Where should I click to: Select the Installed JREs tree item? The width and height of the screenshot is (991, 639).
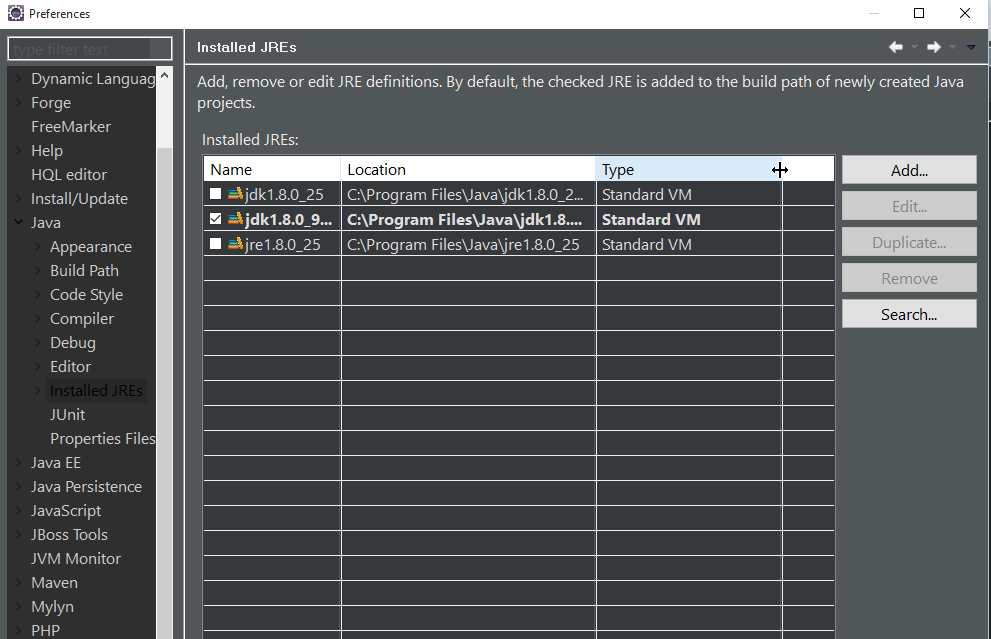[x=96, y=391]
